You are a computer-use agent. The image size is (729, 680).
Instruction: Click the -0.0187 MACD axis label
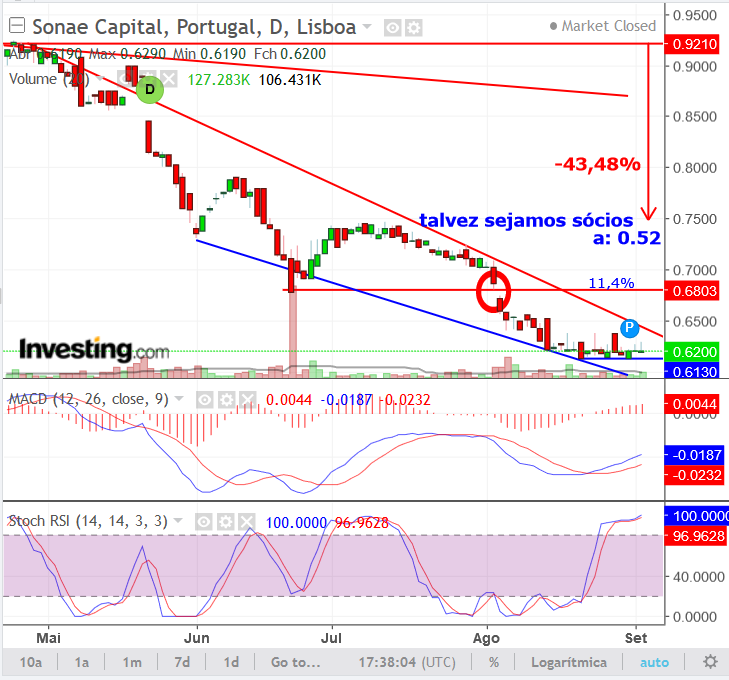click(694, 455)
